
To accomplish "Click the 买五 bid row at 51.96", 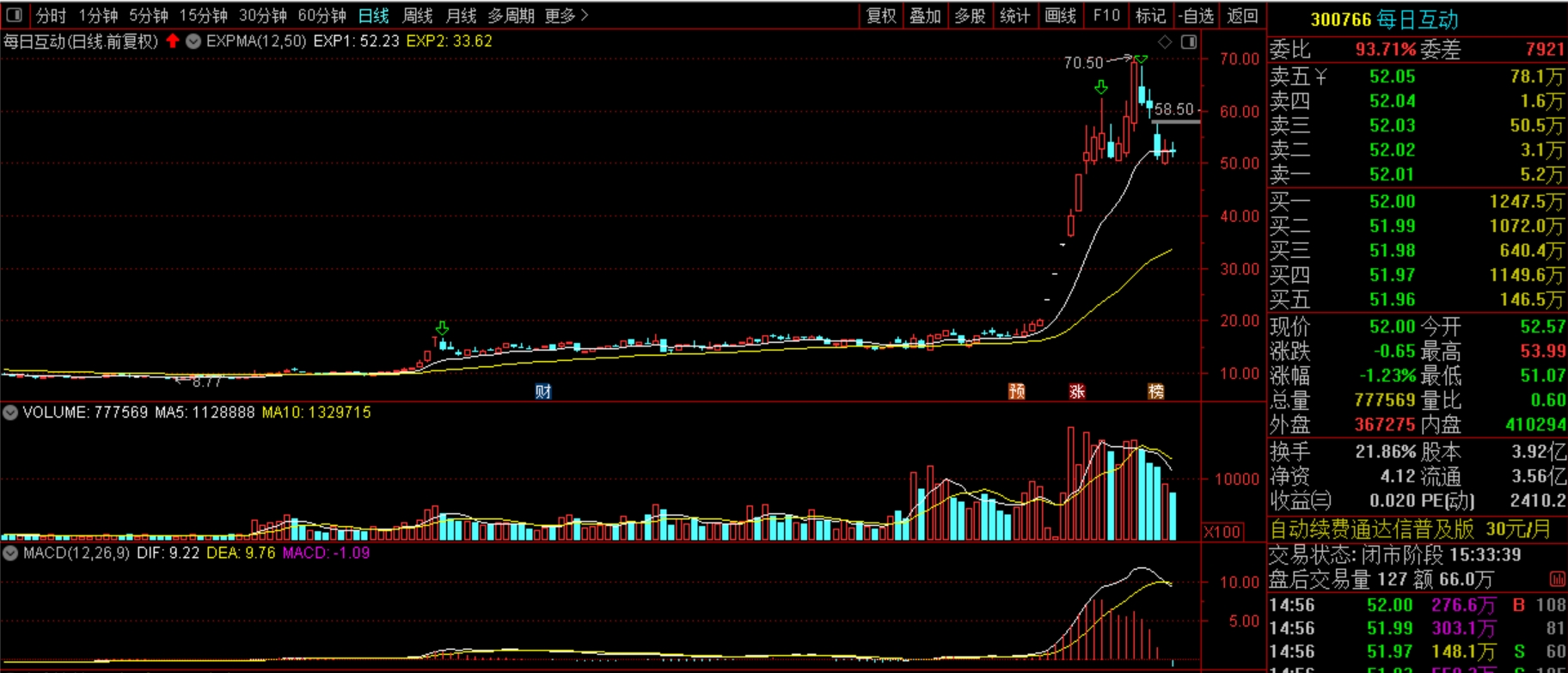I will (x=1417, y=300).
